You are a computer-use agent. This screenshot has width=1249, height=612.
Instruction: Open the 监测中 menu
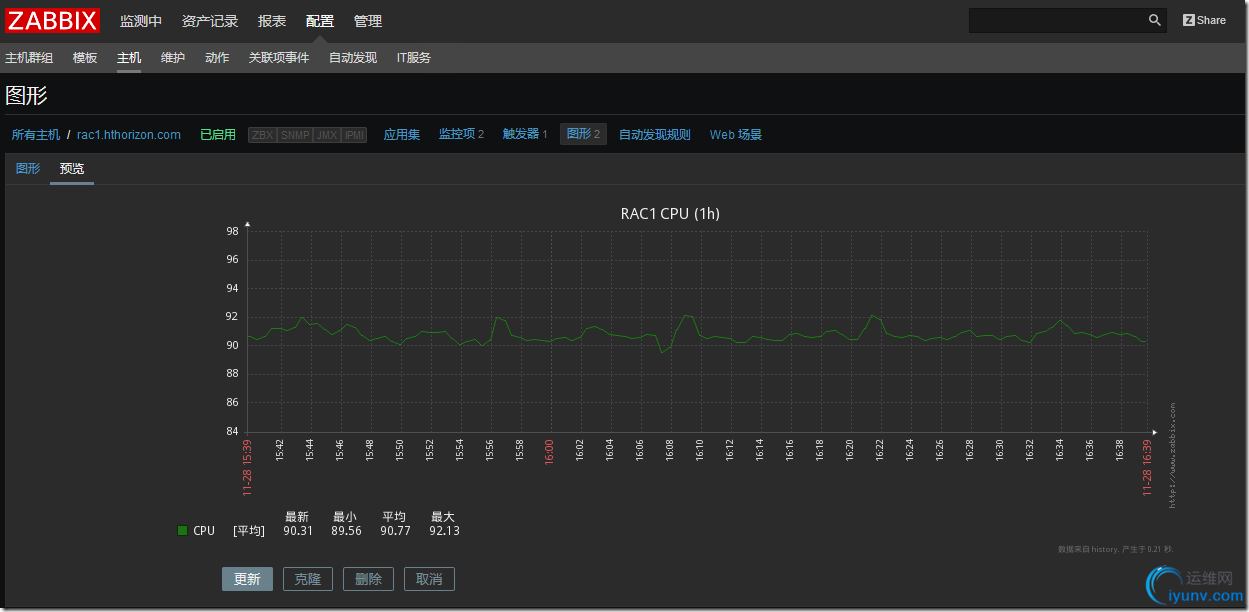coord(141,21)
